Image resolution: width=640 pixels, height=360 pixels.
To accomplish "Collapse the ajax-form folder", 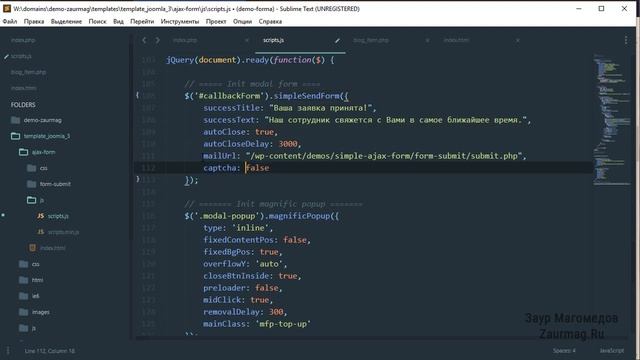I will tap(43, 152).
